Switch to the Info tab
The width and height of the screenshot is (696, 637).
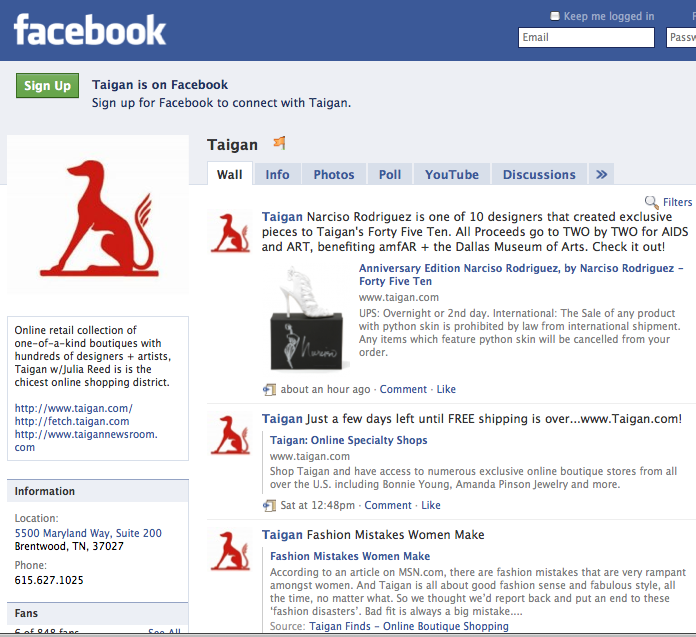pyautogui.click(x=277, y=174)
